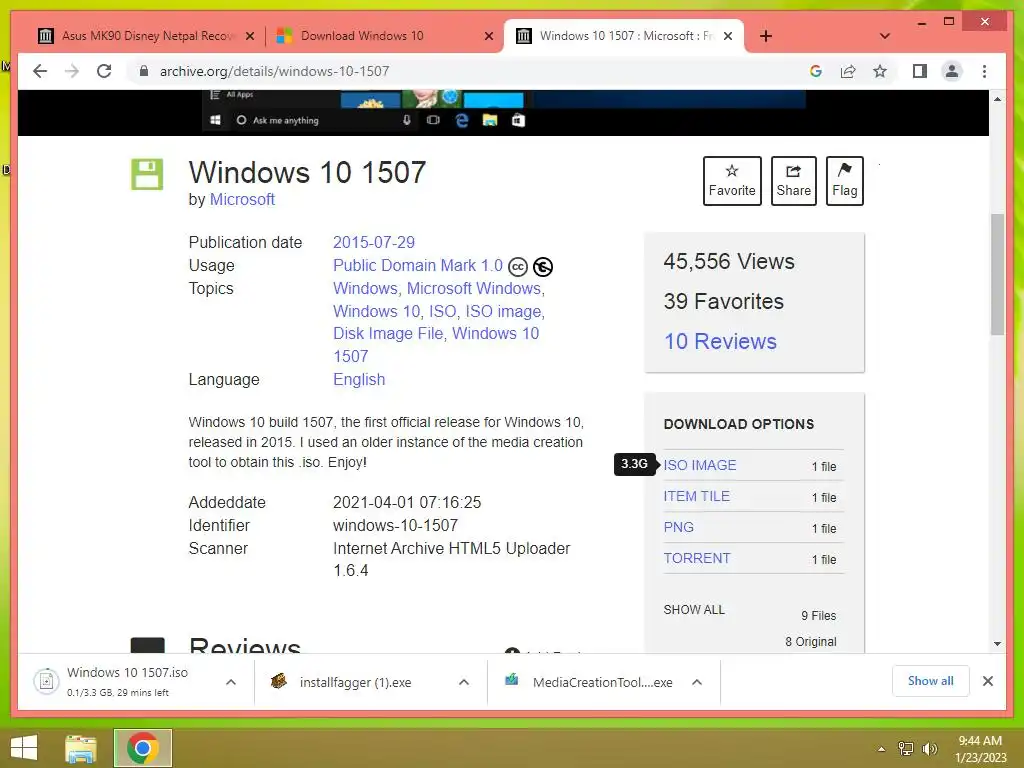This screenshot has height=768, width=1024.
Task: Open the volume speaker tray icon
Action: pyautogui.click(x=929, y=749)
